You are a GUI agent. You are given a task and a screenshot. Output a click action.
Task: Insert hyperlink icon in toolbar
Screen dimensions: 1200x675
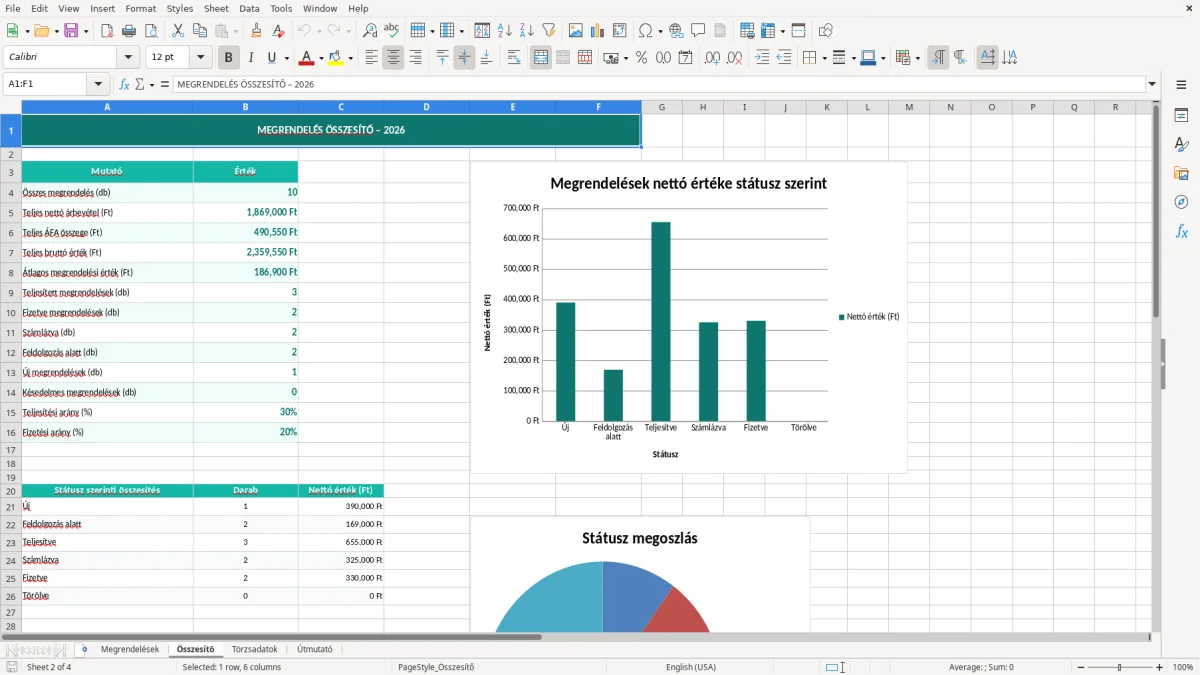[x=676, y=31]
